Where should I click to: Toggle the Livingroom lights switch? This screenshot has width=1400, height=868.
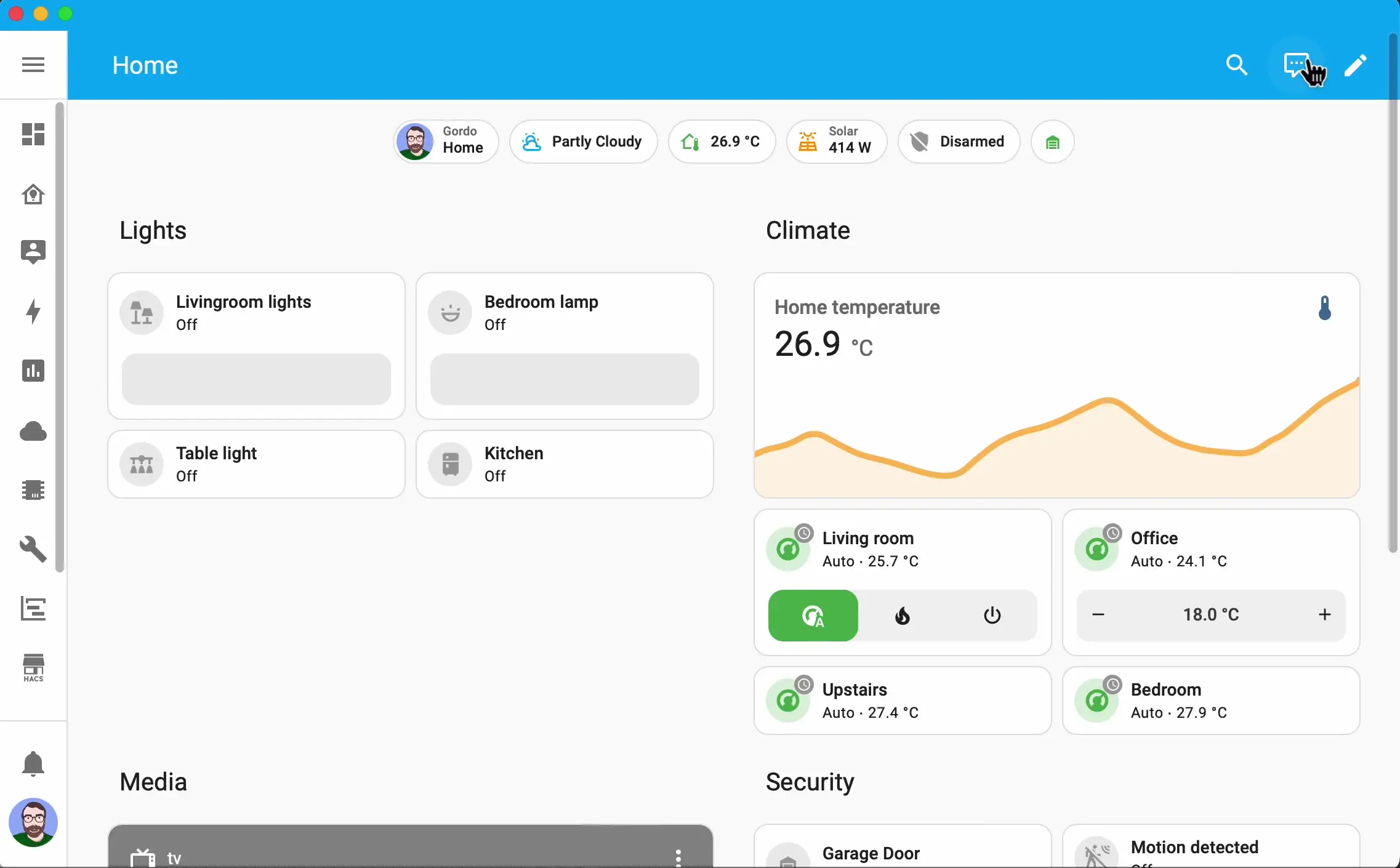(257, 380)
